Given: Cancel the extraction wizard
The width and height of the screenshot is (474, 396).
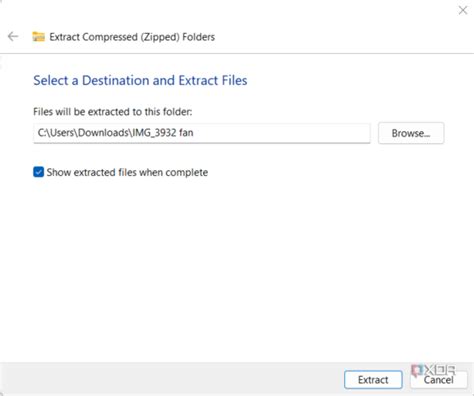Looking at the screenshot, I should point(438,380).
